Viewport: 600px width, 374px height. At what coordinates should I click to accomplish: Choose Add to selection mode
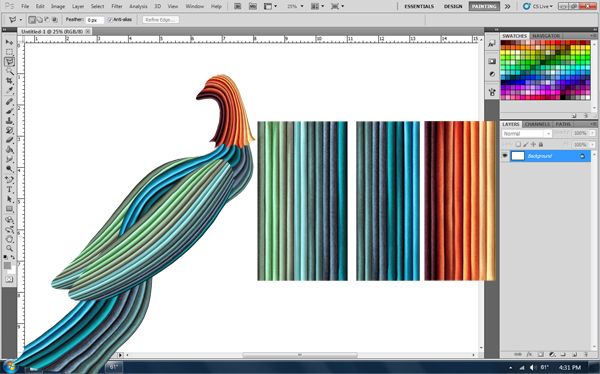[x=40, y=20]
